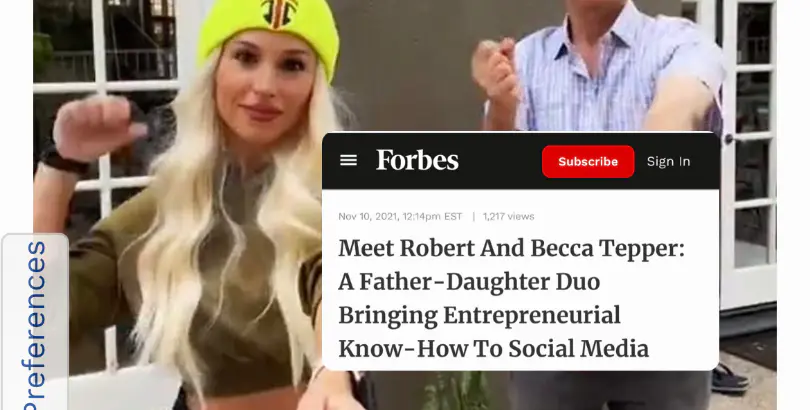
Task: Click the green plant below the article card
Action: tap(456, 390)
